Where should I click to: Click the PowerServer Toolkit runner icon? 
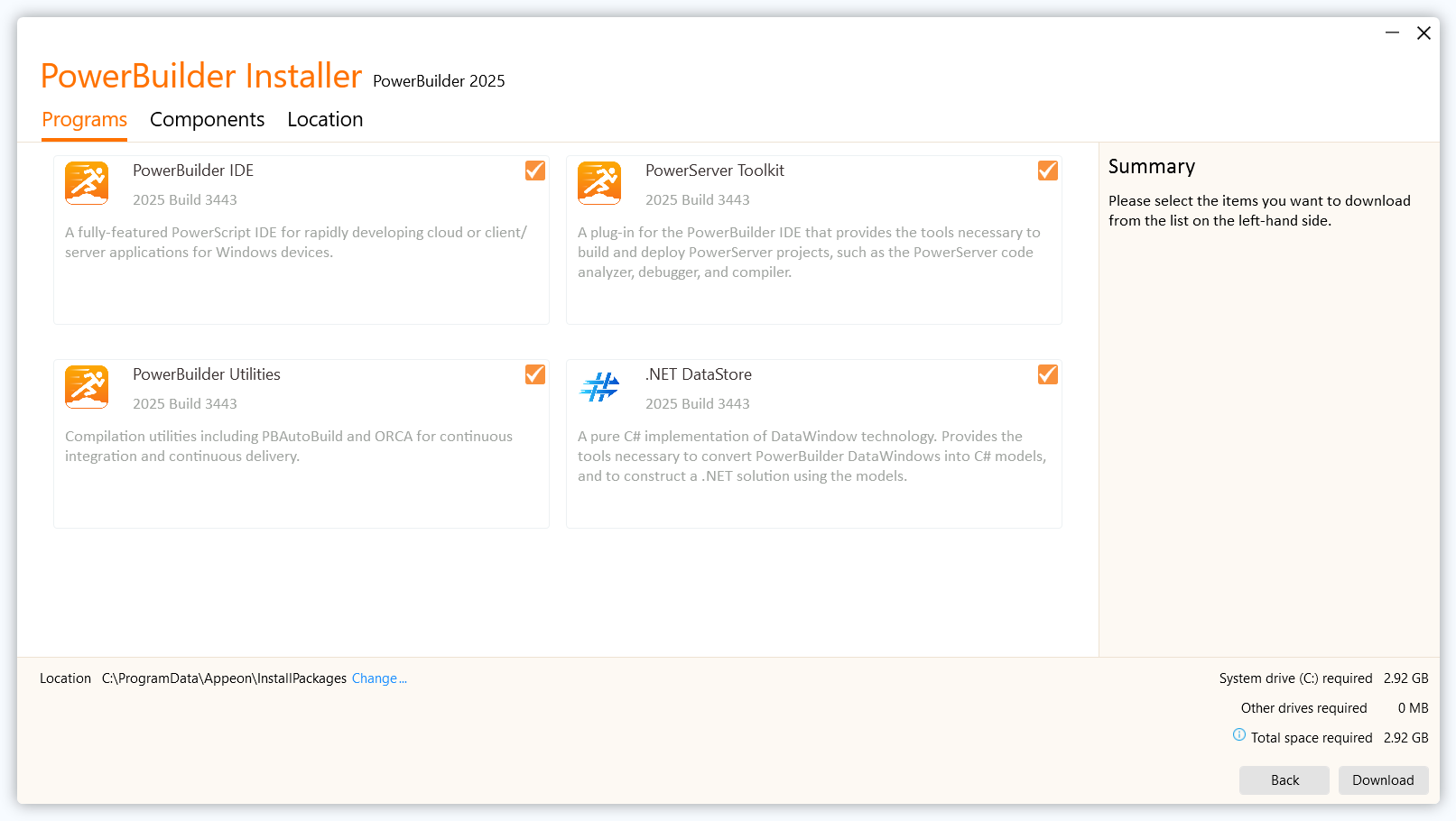tap(599, 183)
